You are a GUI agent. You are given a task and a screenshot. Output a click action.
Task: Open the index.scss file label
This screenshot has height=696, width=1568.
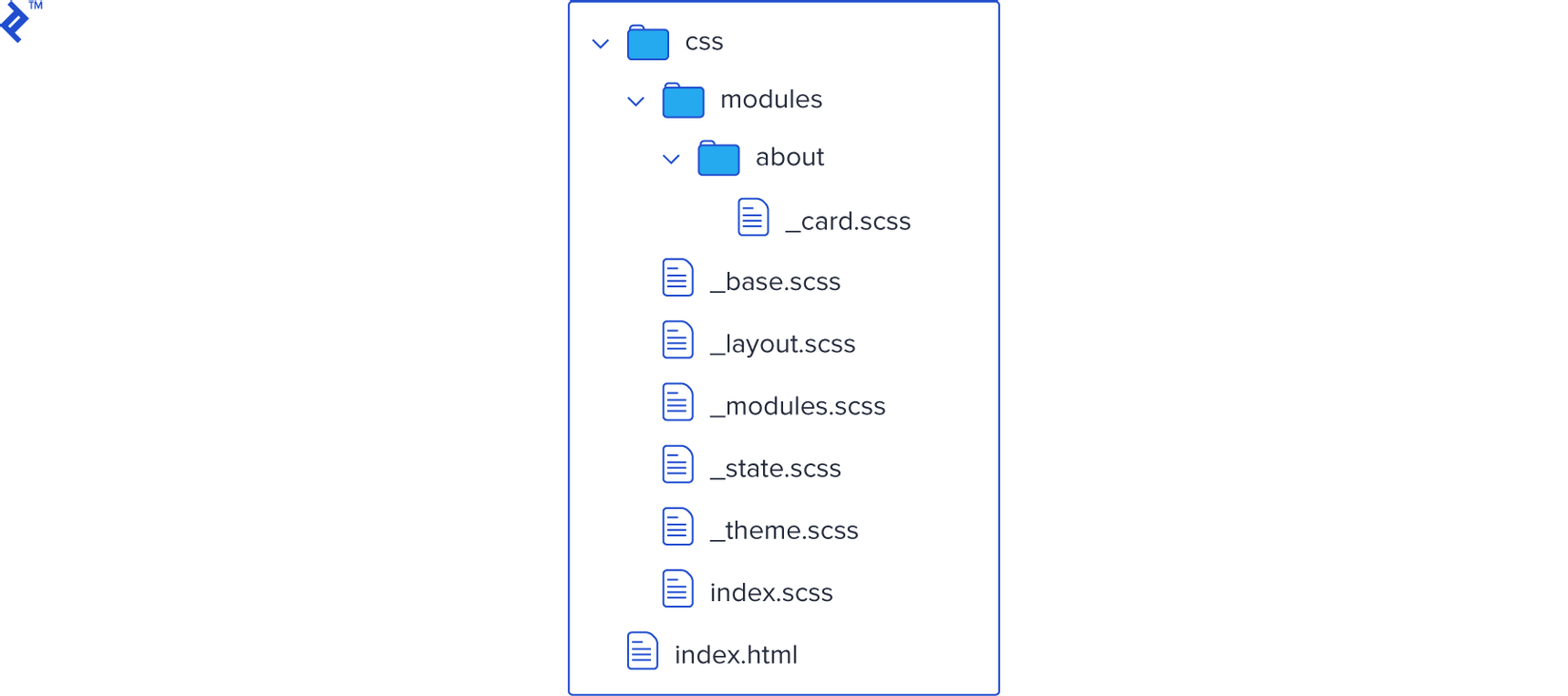(771, 592)
